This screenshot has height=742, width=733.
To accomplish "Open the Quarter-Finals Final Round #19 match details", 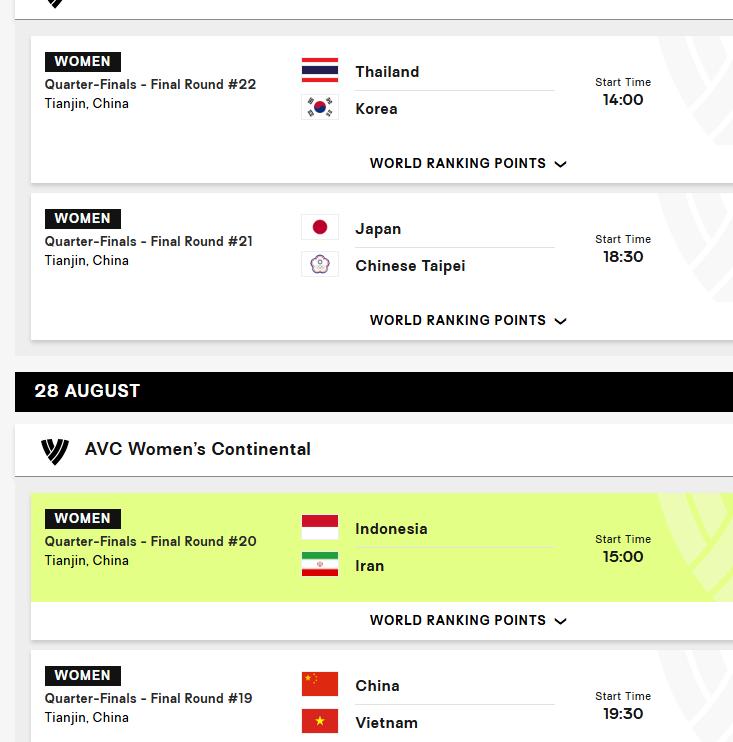I will coord(149,698).
